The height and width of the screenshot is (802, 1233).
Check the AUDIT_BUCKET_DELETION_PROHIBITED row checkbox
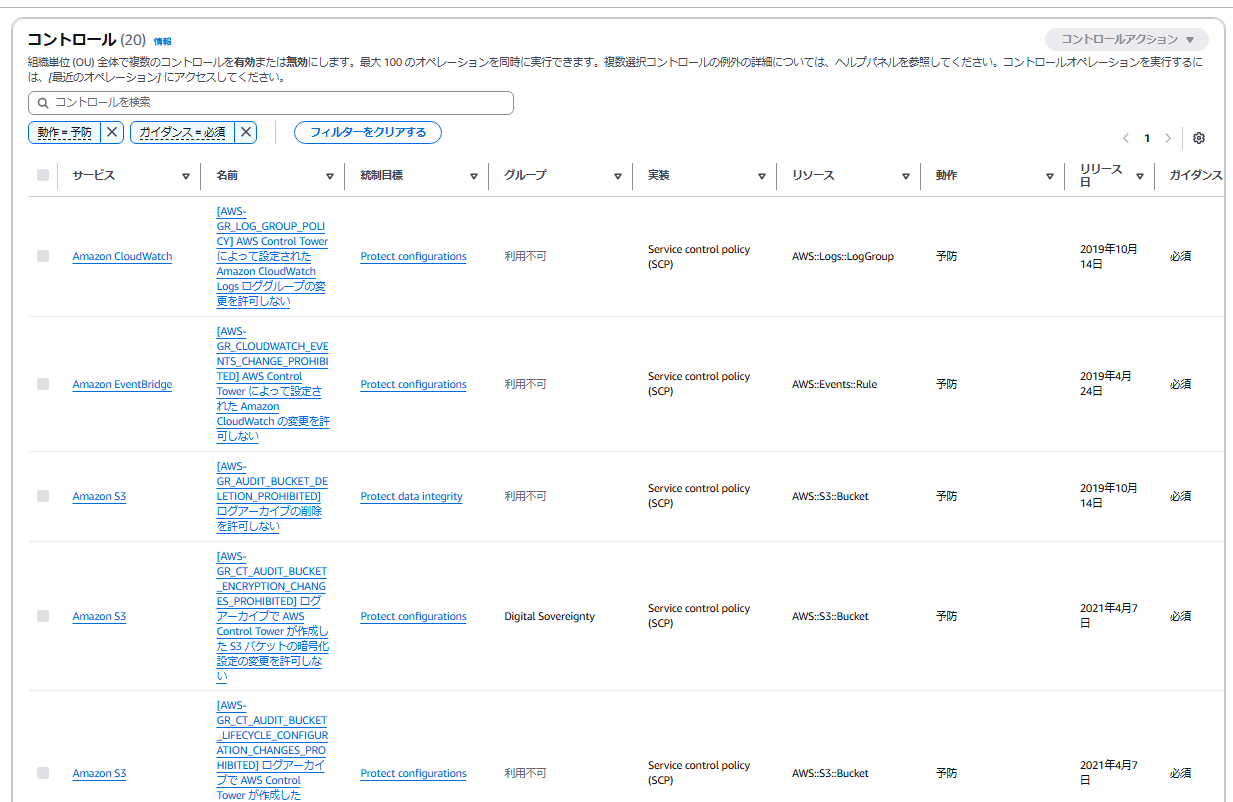[x=43, y=496]
